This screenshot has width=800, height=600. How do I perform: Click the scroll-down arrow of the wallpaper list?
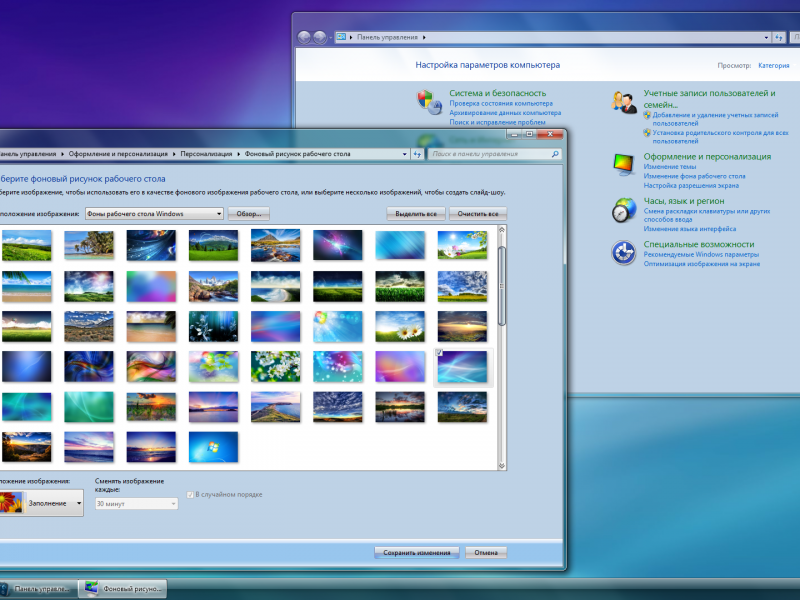502,465
